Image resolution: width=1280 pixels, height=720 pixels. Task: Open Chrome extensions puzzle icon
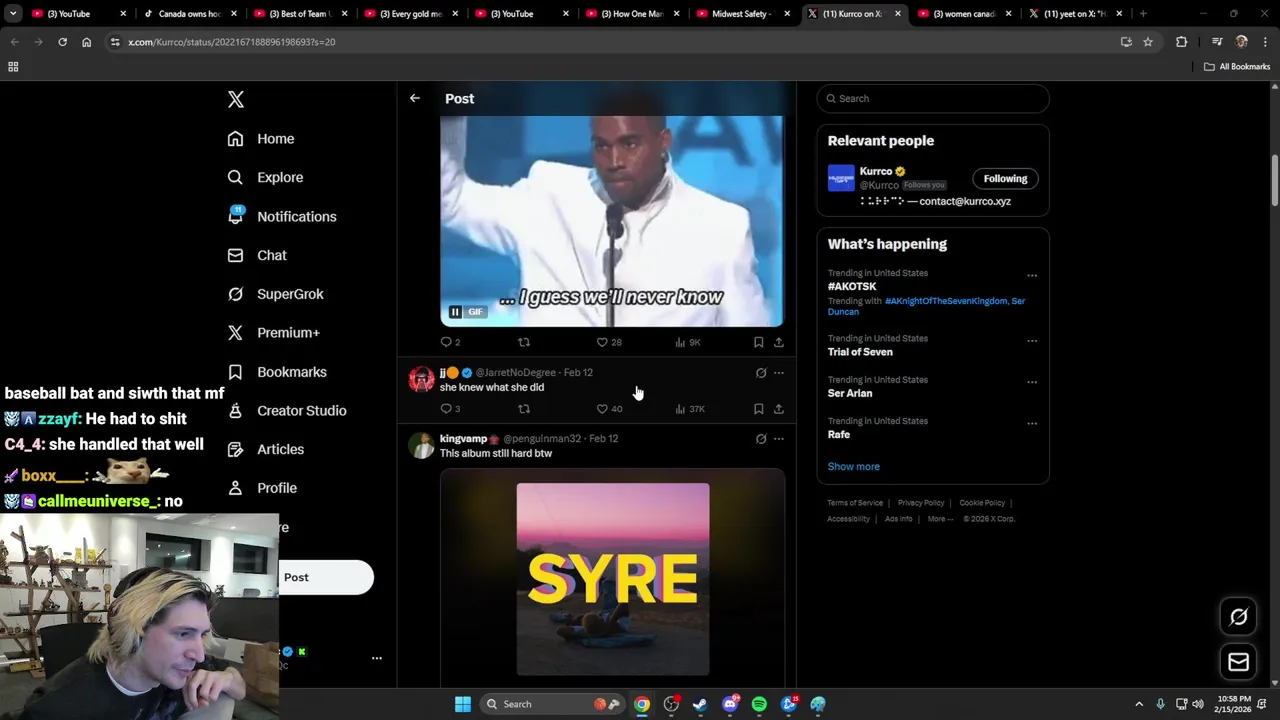(x=1181, y=42)
